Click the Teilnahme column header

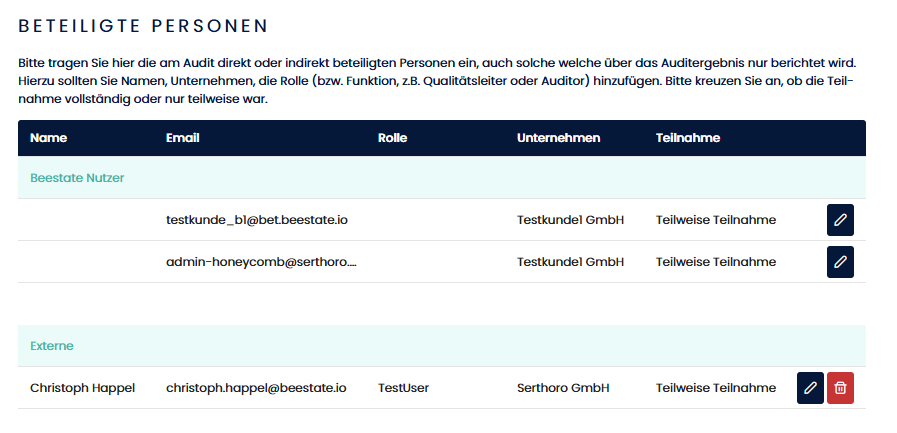pyautogui.click(x=688, y=138)
